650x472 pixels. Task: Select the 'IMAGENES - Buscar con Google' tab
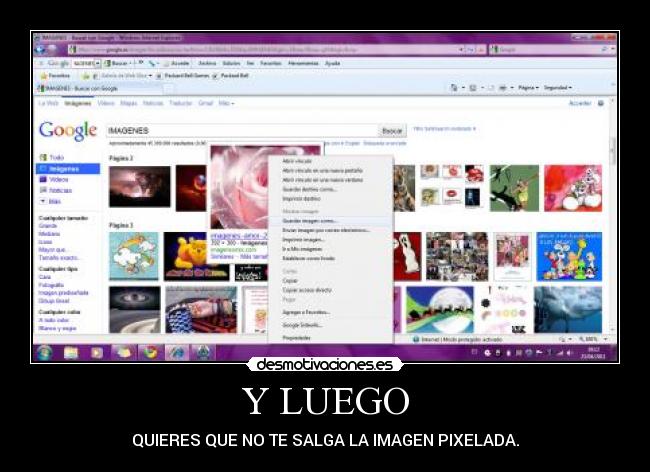pyautogui.click(x=99, y=88)
